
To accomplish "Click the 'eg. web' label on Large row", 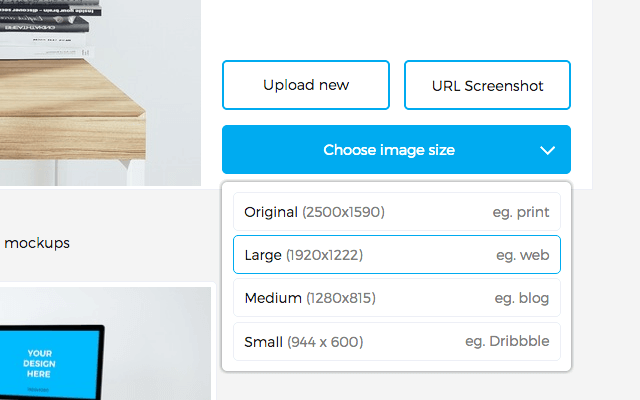I will [x=523, y=255].
